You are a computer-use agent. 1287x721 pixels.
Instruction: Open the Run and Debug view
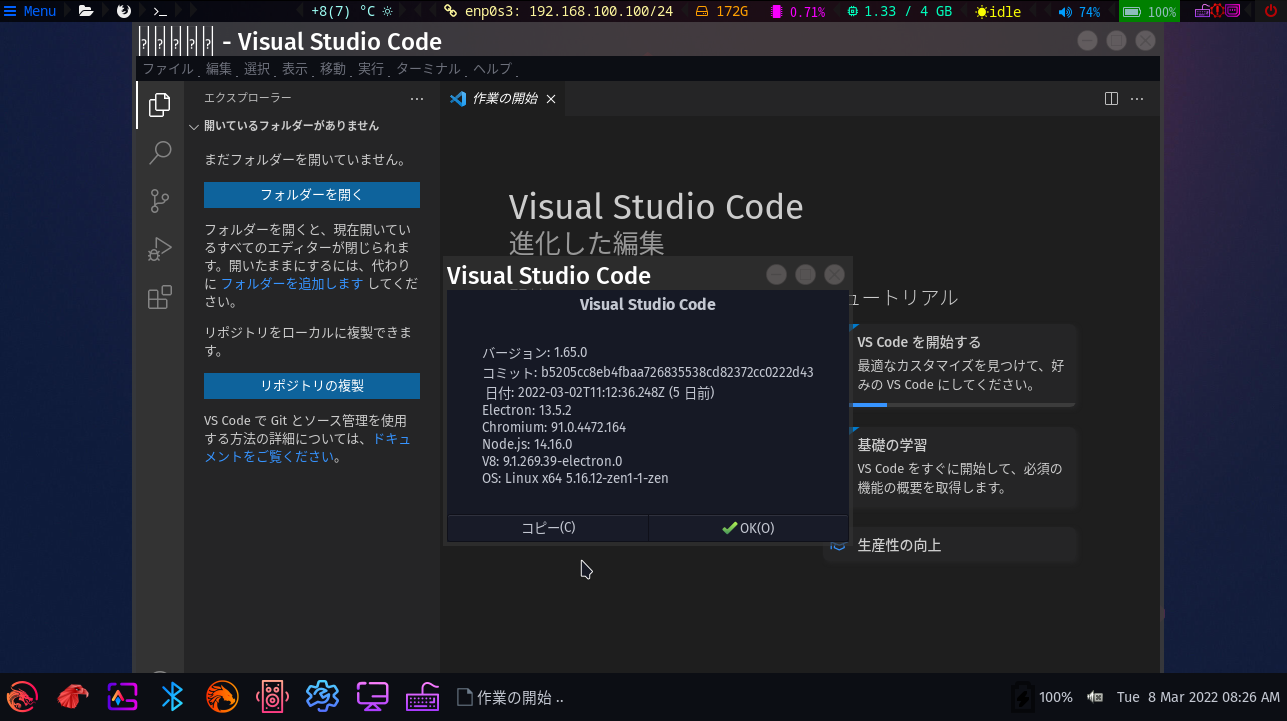pos(160,249)
